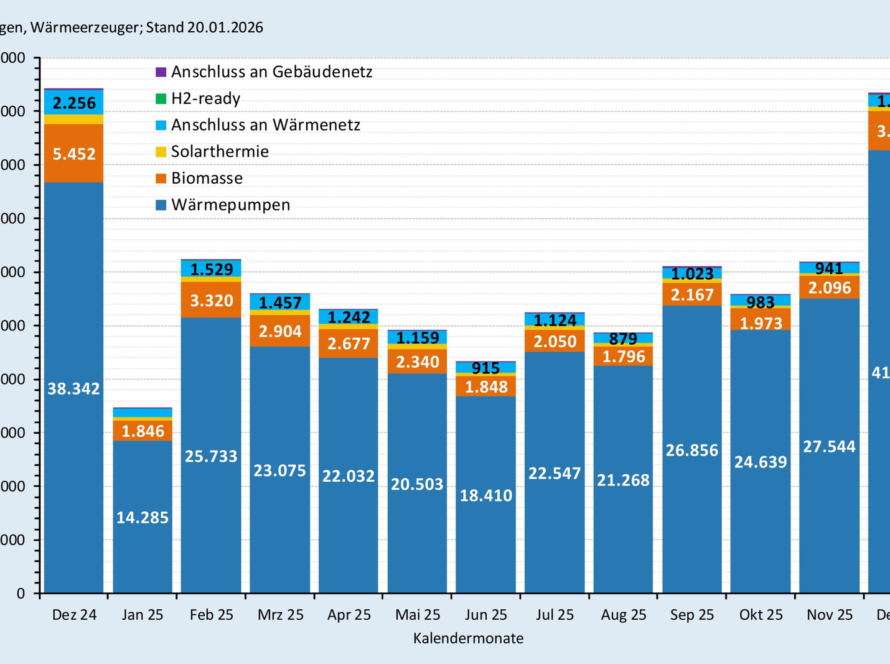Click the Mrz 25 Wärmenetz segment labeled 1.457
890x664 pixels.
[279, 302]
